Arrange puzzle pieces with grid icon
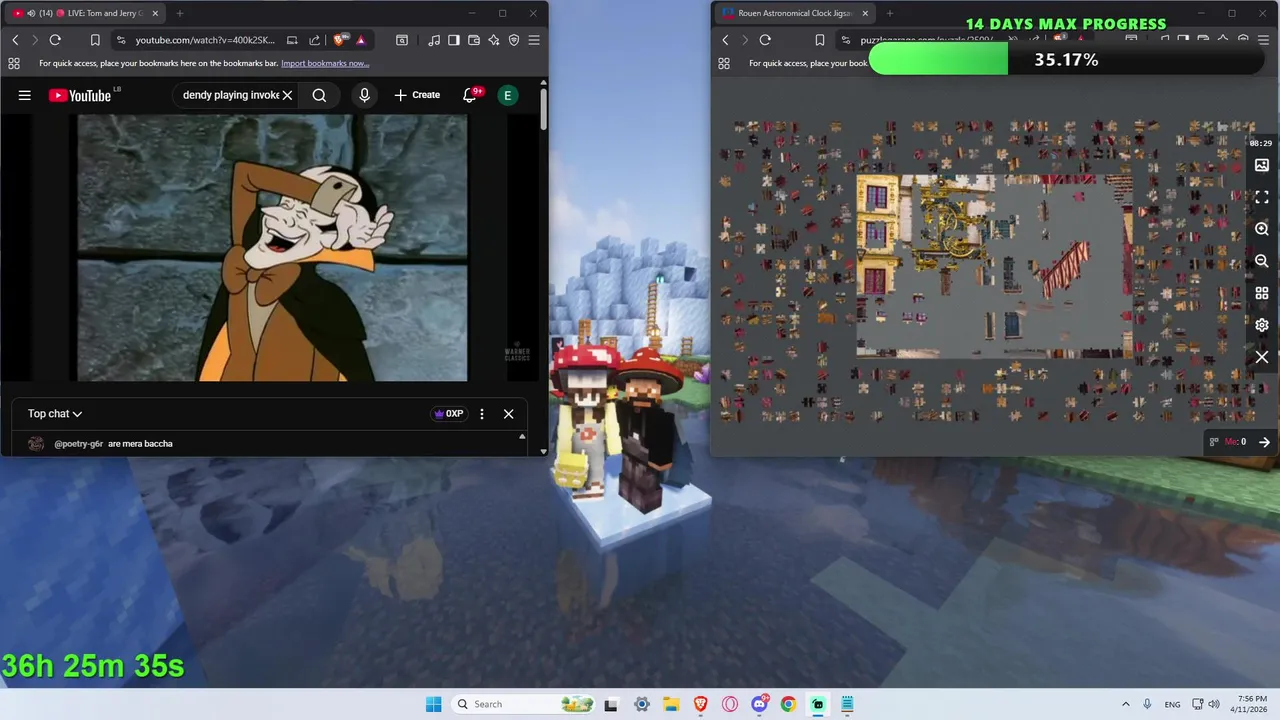The height and width of the screenshot is (720, 1280). (x=1262, y=293)
